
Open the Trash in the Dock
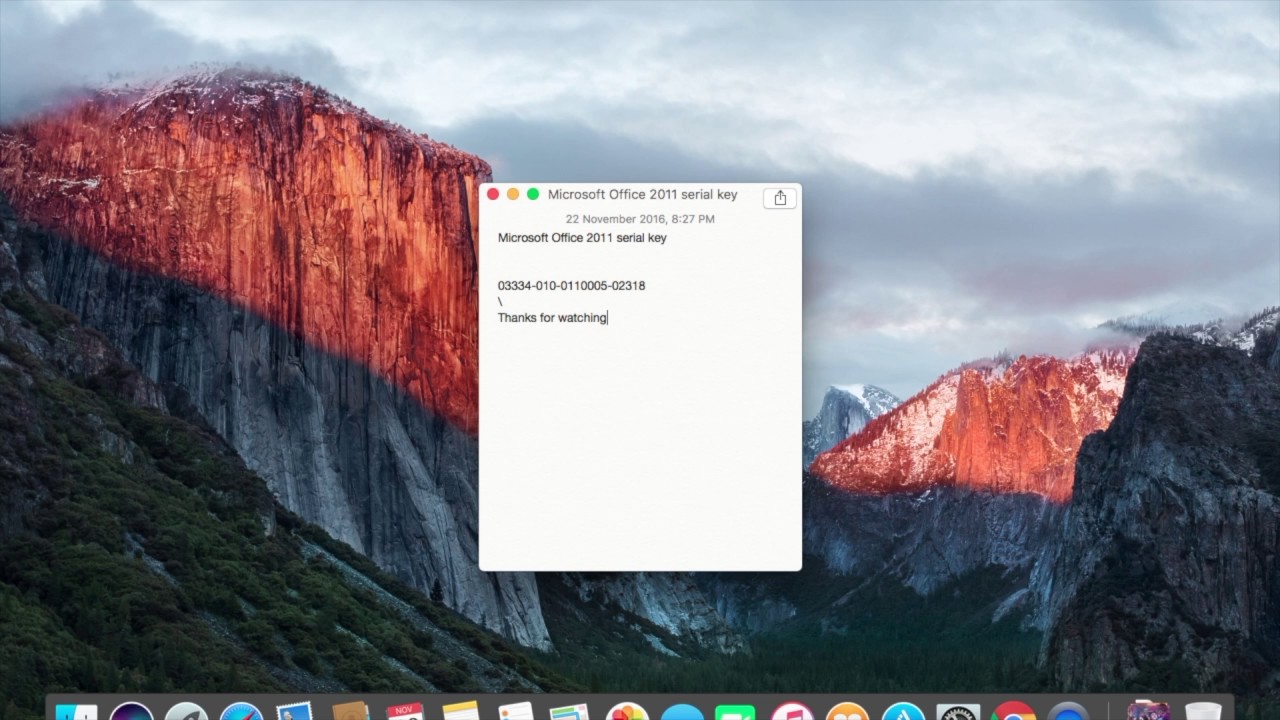[x=1203, y=712]
